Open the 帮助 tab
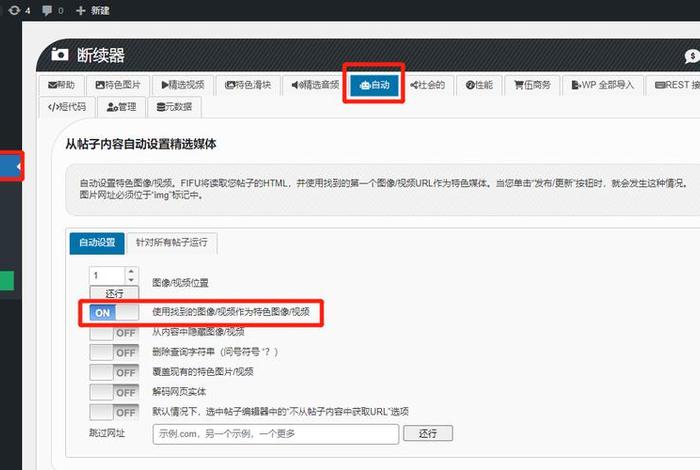 point(62,85)
